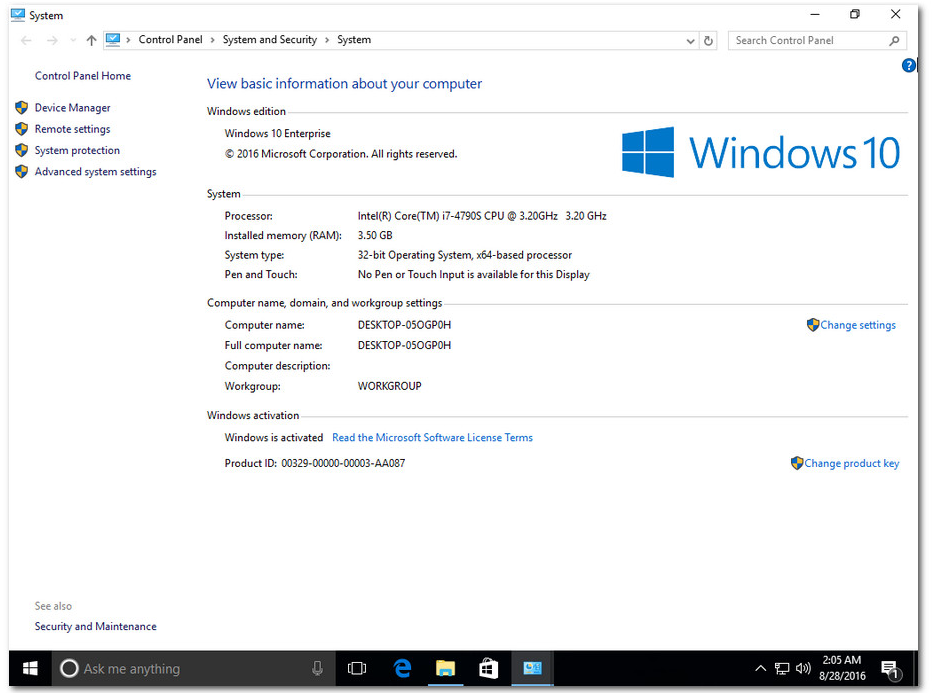Click System and Security breadcrumb
The image size is (933, 693).
point(270,39)
